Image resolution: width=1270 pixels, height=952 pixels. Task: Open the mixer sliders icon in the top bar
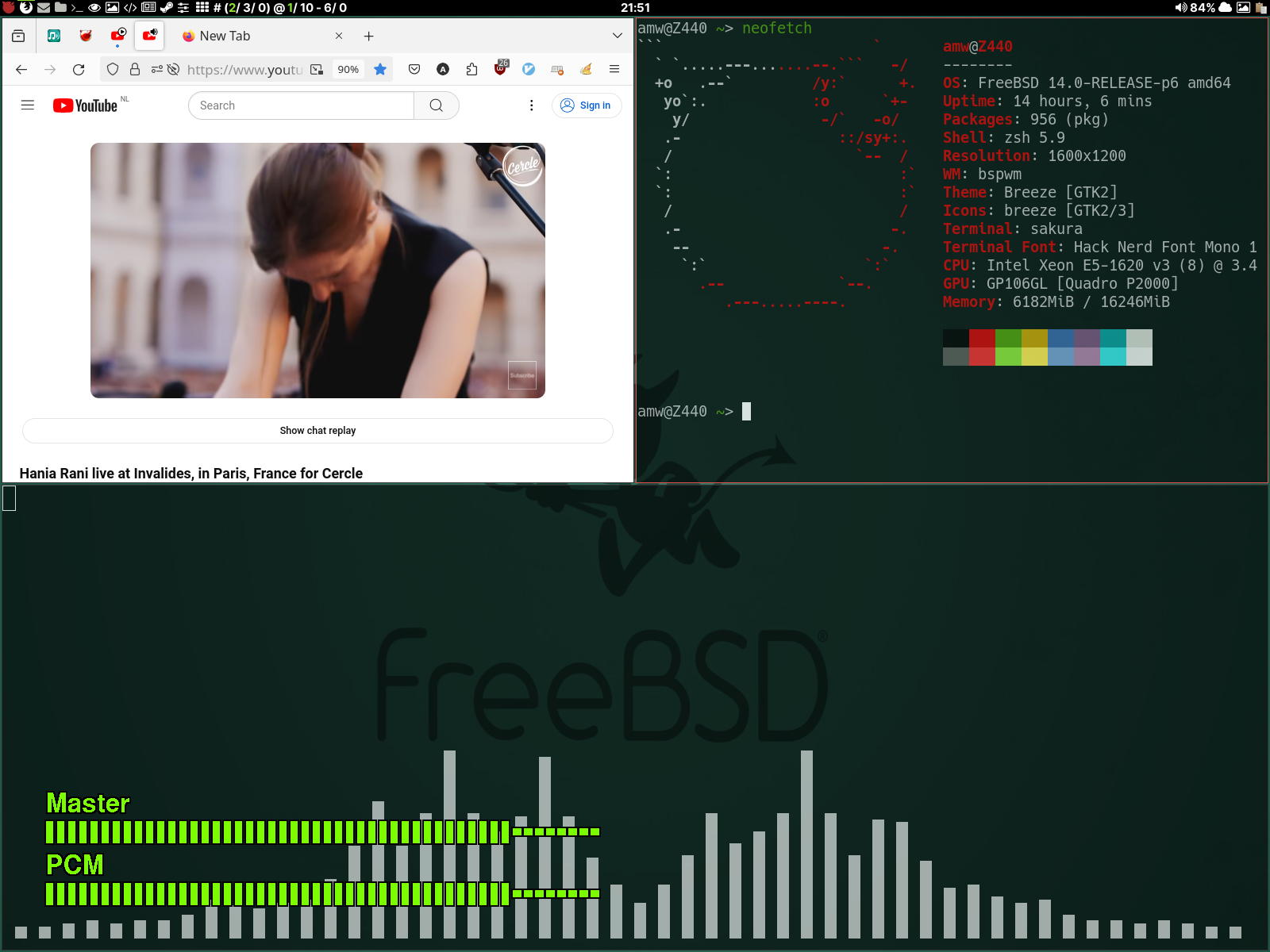click(183, 8)
